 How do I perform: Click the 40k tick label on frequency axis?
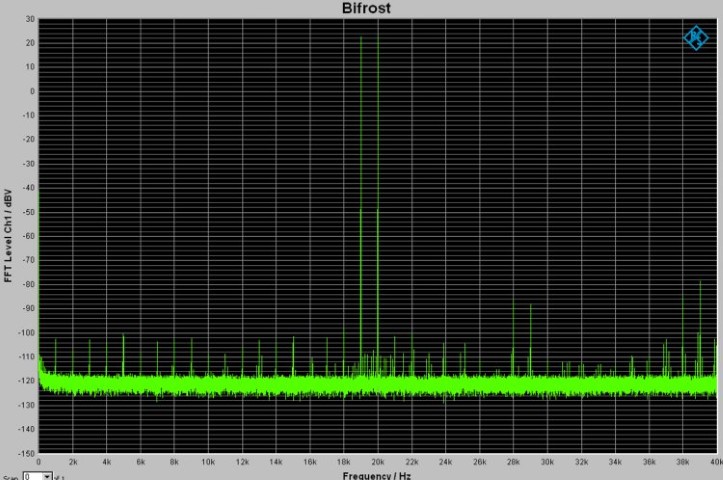[717, 462]
